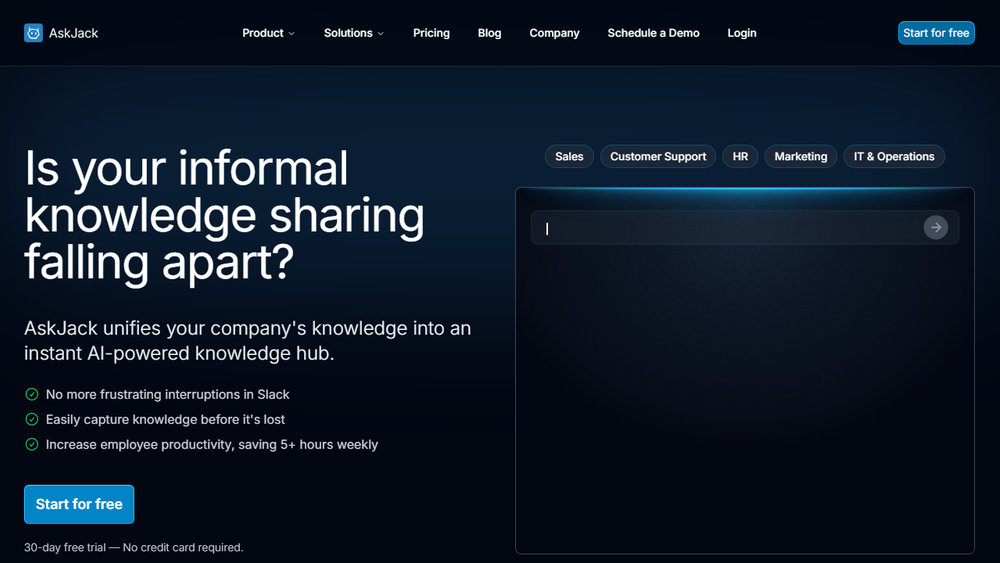Click "No more frustrating interruptions in Slack" text

[168, 395]
